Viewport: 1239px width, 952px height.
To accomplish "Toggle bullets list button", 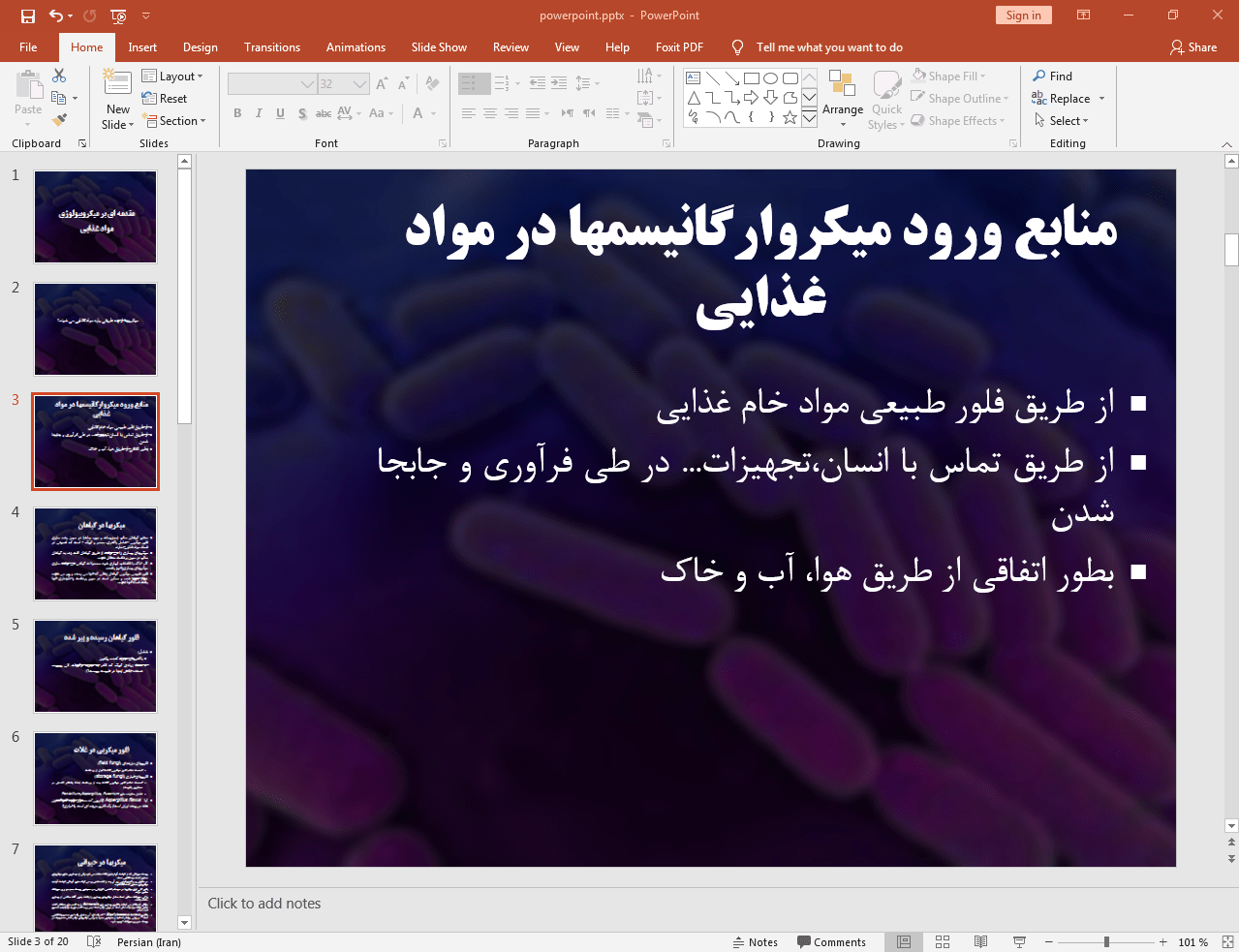I will click(468, 83).
